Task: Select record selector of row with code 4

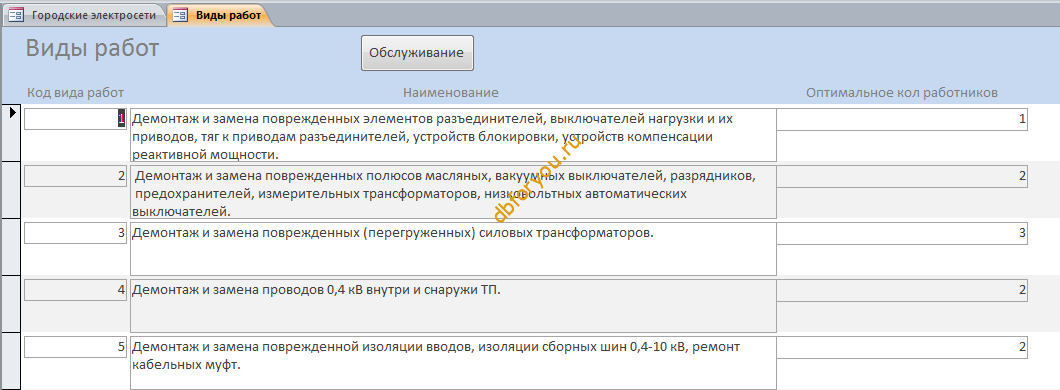Action: point(11,304)
